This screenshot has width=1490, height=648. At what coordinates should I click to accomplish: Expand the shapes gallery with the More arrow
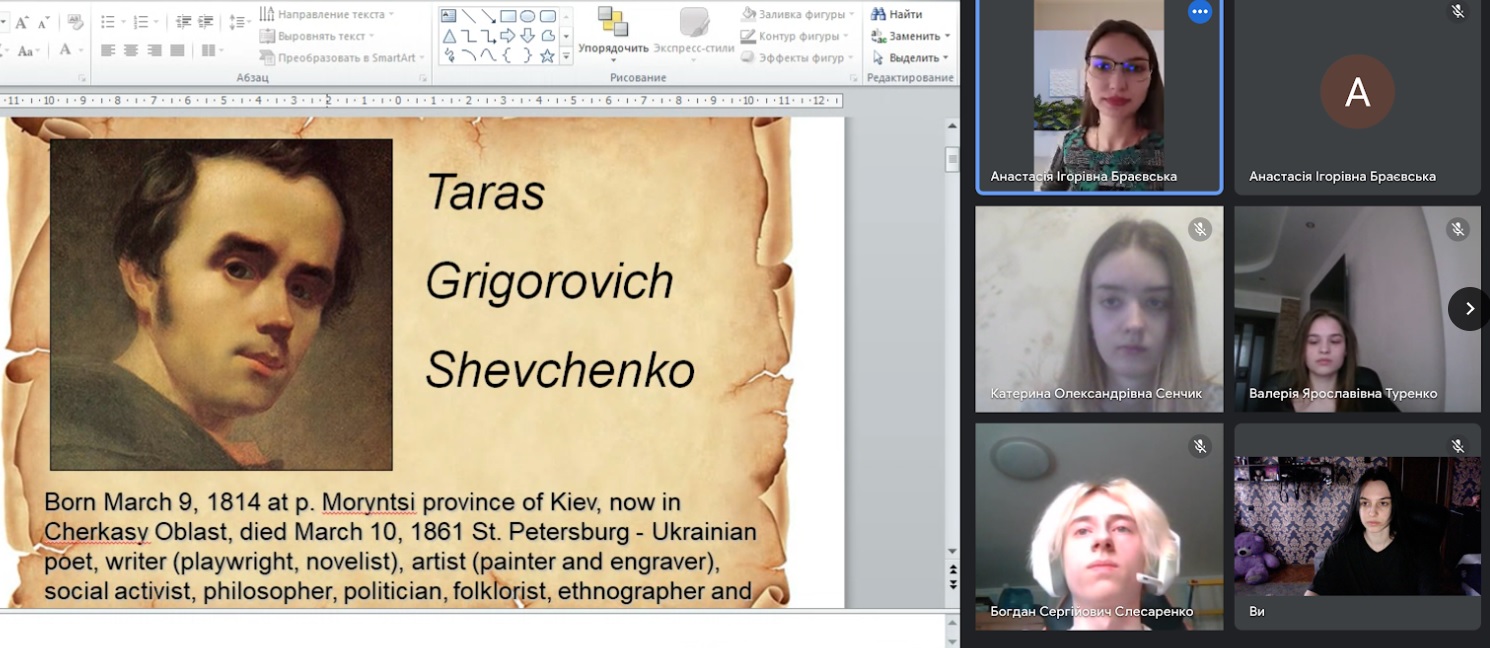coord(566,55)
